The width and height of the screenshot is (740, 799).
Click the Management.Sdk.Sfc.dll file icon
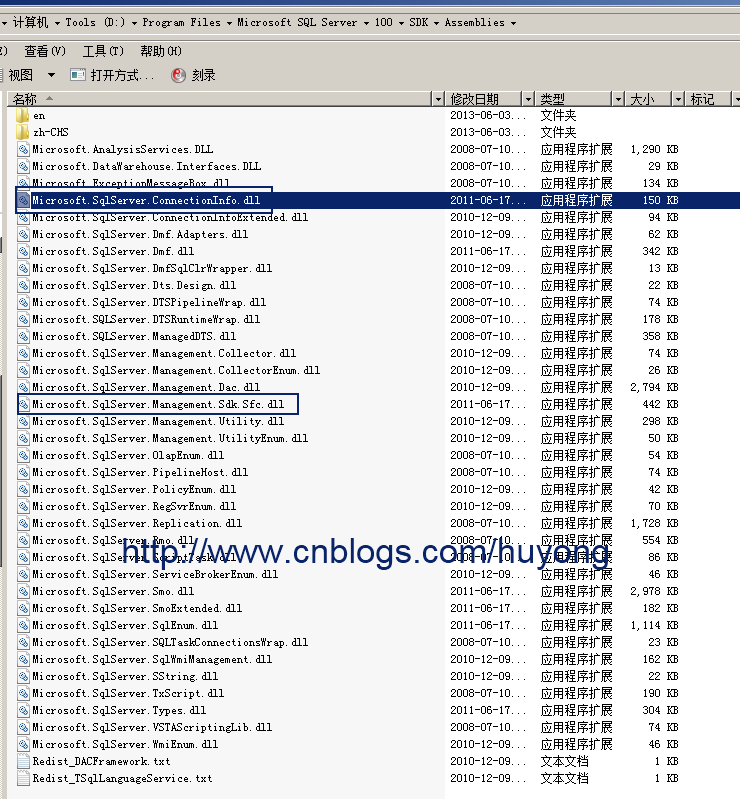coord(23,404)
